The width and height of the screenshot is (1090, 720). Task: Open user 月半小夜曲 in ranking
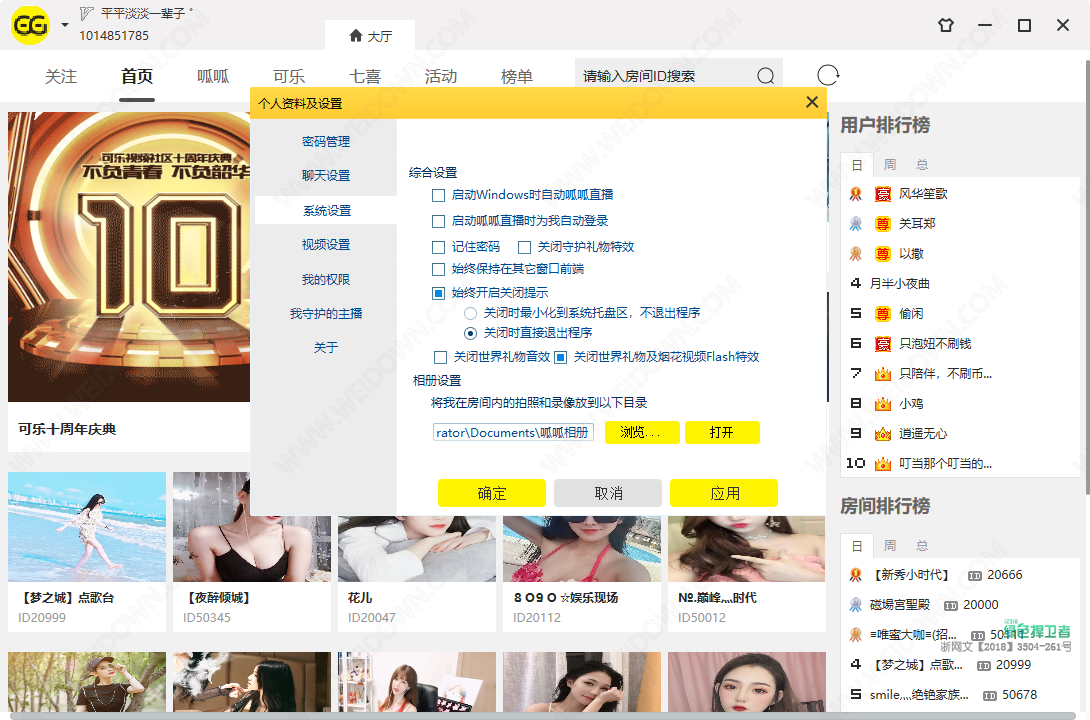900,284
